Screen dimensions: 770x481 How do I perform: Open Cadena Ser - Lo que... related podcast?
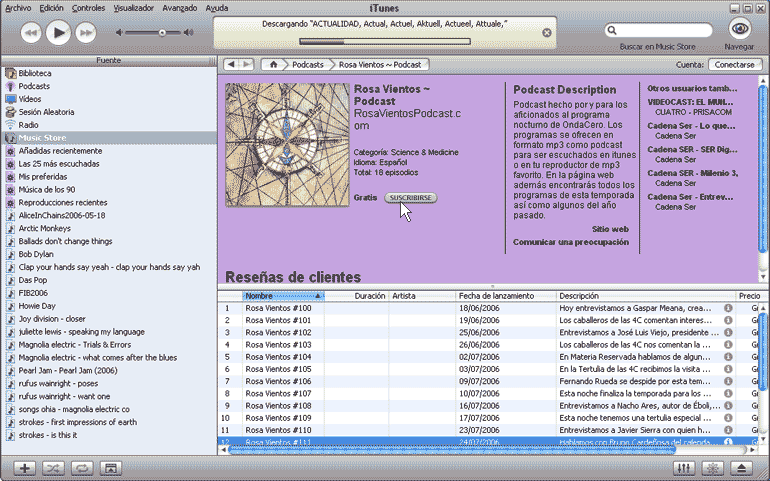691,126
